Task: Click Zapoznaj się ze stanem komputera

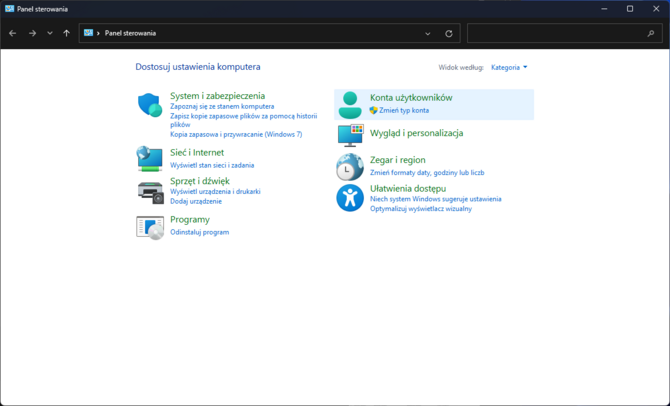Action: [x=222, y=106]
